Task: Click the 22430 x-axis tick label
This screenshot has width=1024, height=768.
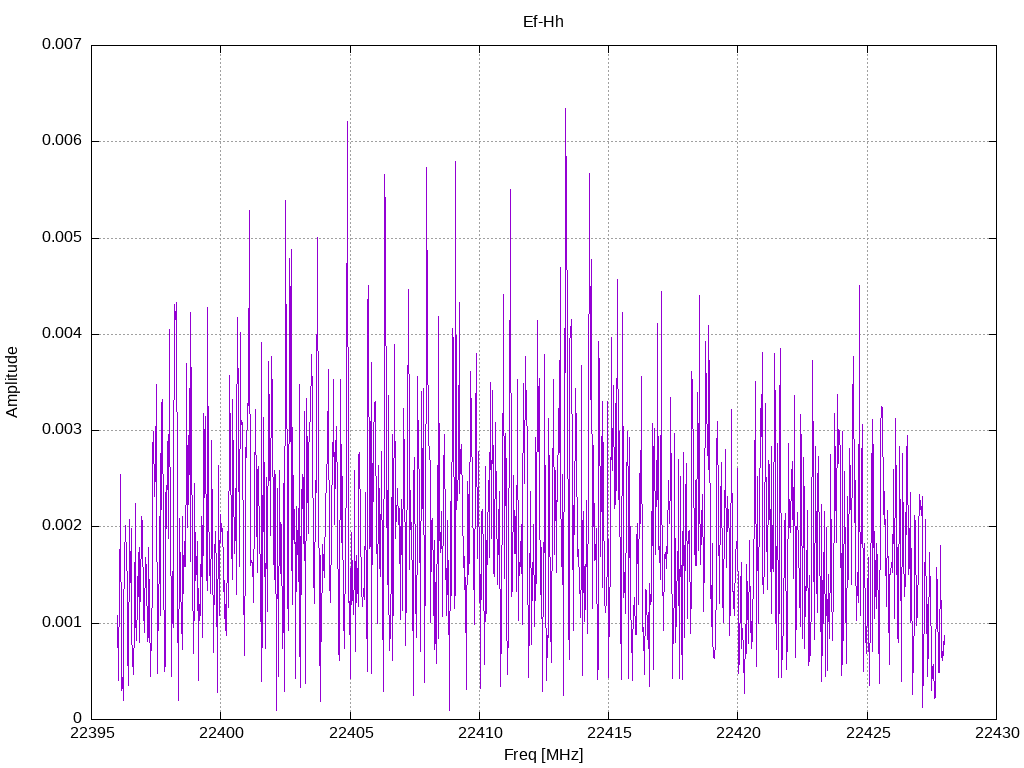Action: (997, 733)
